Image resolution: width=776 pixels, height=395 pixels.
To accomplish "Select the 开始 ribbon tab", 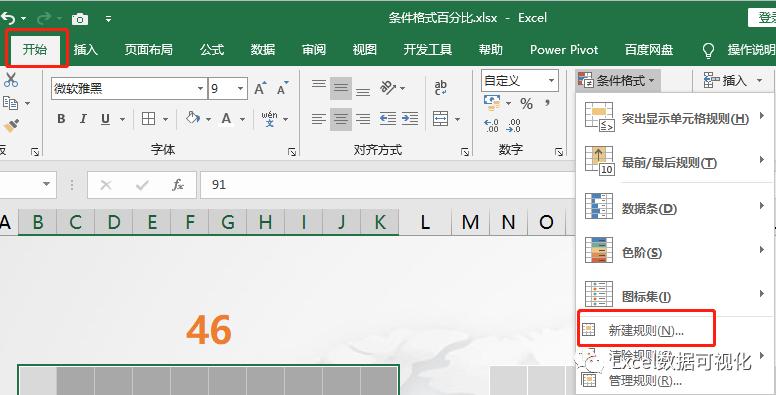I will (35, 49).
